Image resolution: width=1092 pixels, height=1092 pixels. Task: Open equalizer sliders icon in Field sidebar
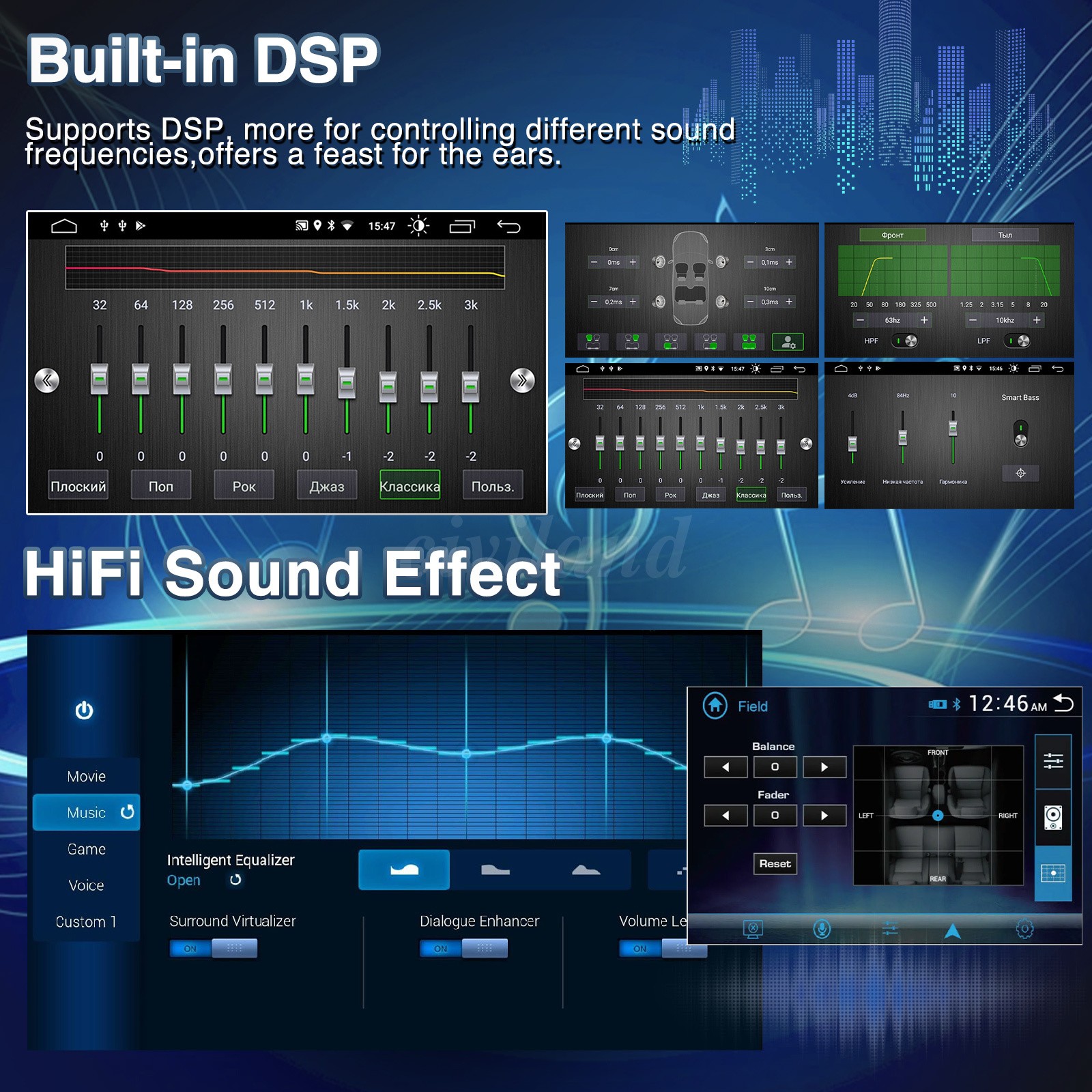[1053, 761]
